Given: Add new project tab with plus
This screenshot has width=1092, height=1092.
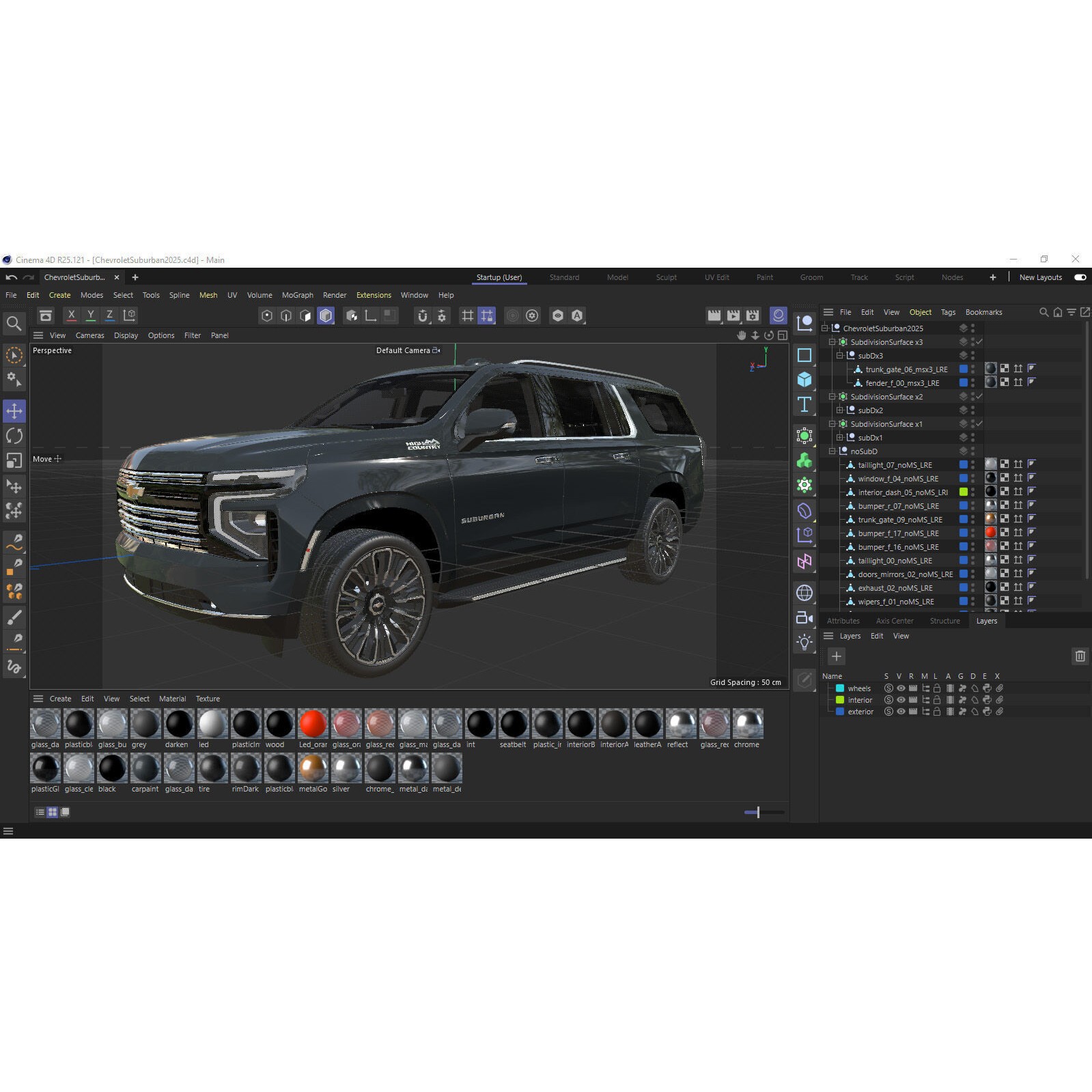Looking at the screenshot, I should point(135,277).
